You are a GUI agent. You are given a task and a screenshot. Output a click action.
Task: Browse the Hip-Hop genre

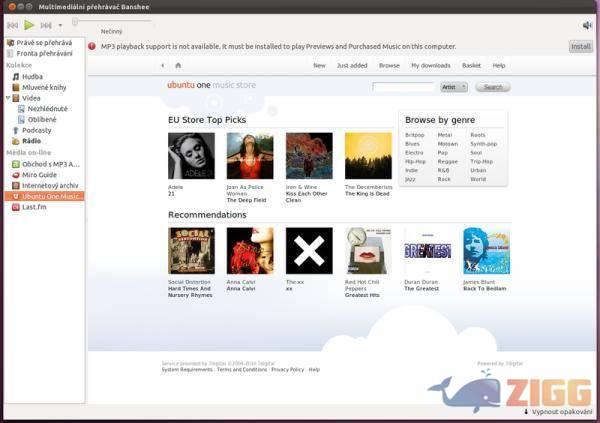[415, 161]
